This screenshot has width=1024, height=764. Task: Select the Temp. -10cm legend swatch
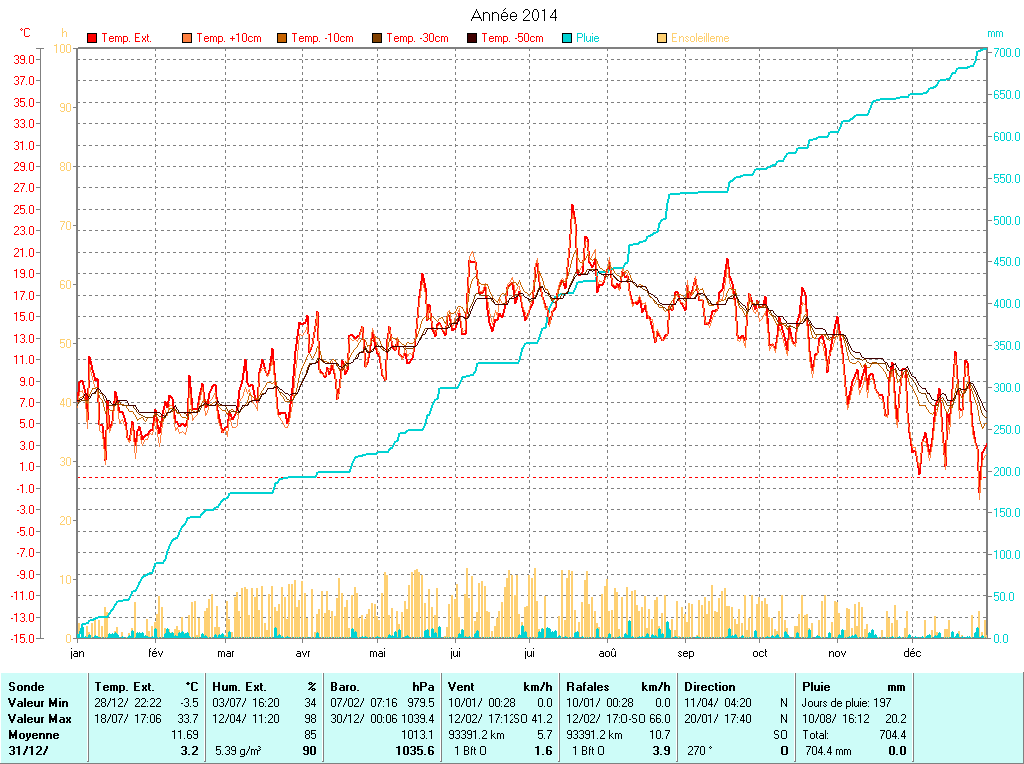coord(282,38)
